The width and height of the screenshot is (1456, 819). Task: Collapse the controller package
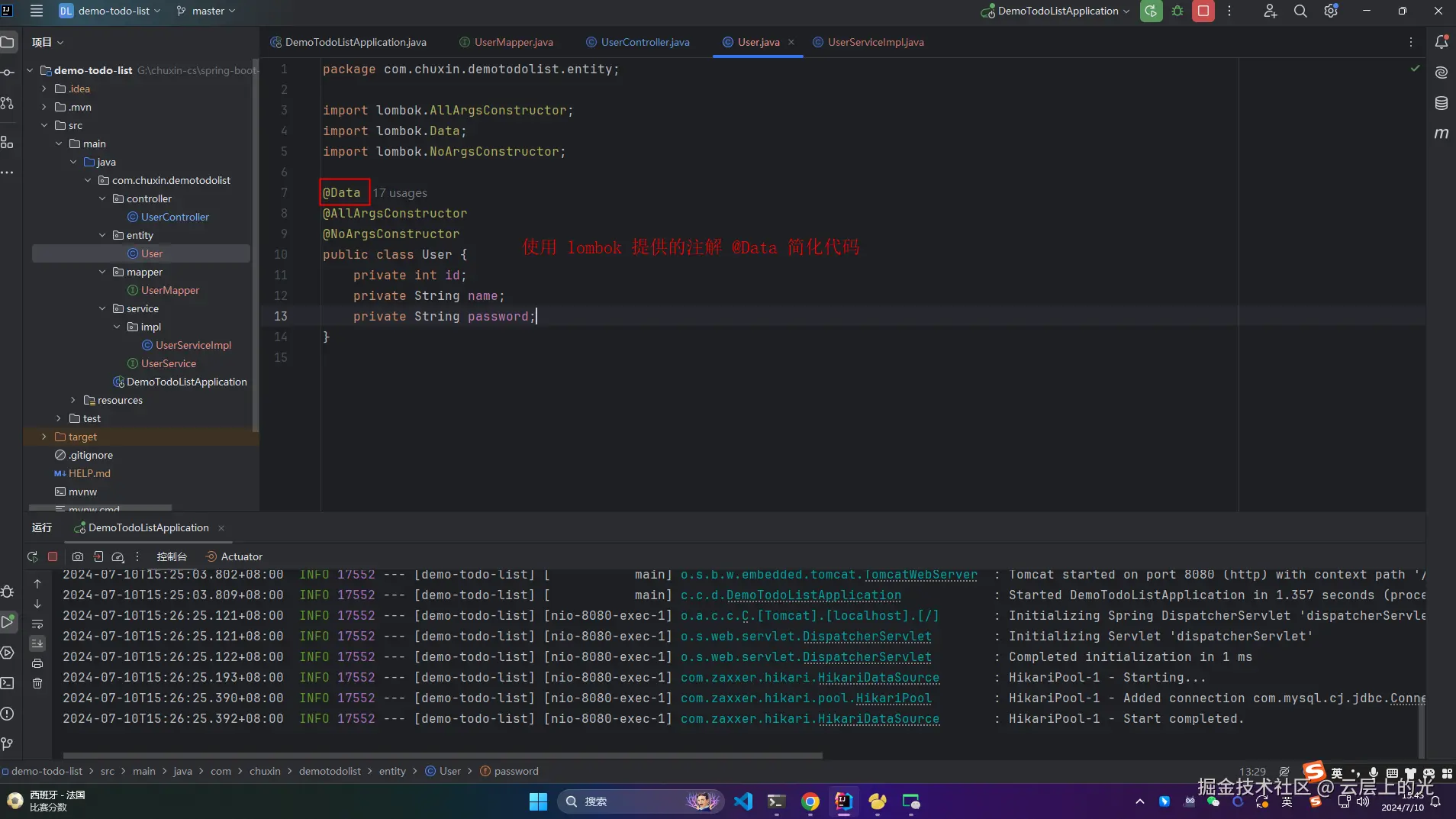click(x=102, y=198)
